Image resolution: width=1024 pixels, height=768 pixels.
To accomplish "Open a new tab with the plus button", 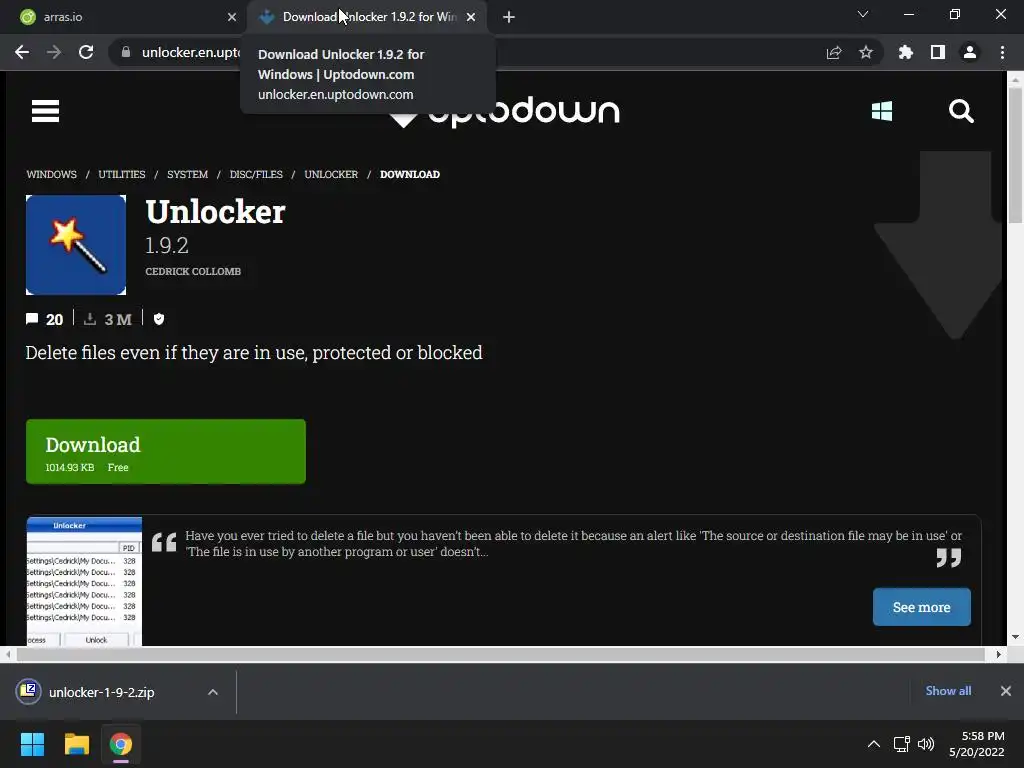I will point(509,17).
